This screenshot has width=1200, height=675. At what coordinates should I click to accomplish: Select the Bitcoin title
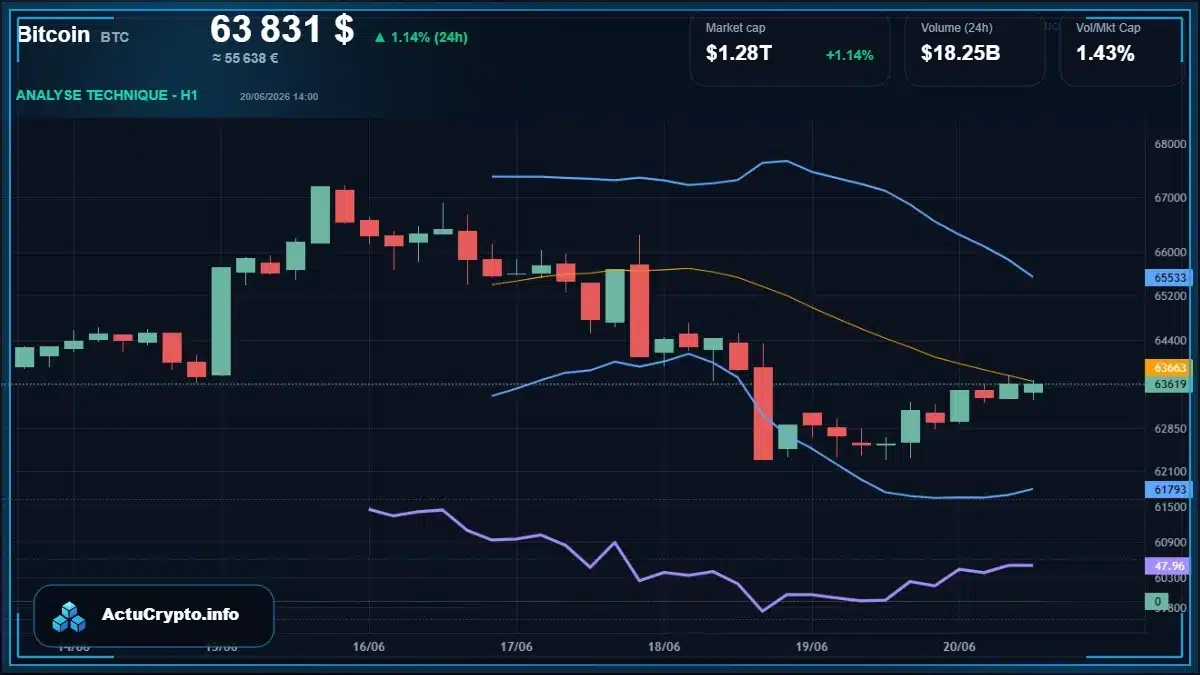tap(53, 34)
